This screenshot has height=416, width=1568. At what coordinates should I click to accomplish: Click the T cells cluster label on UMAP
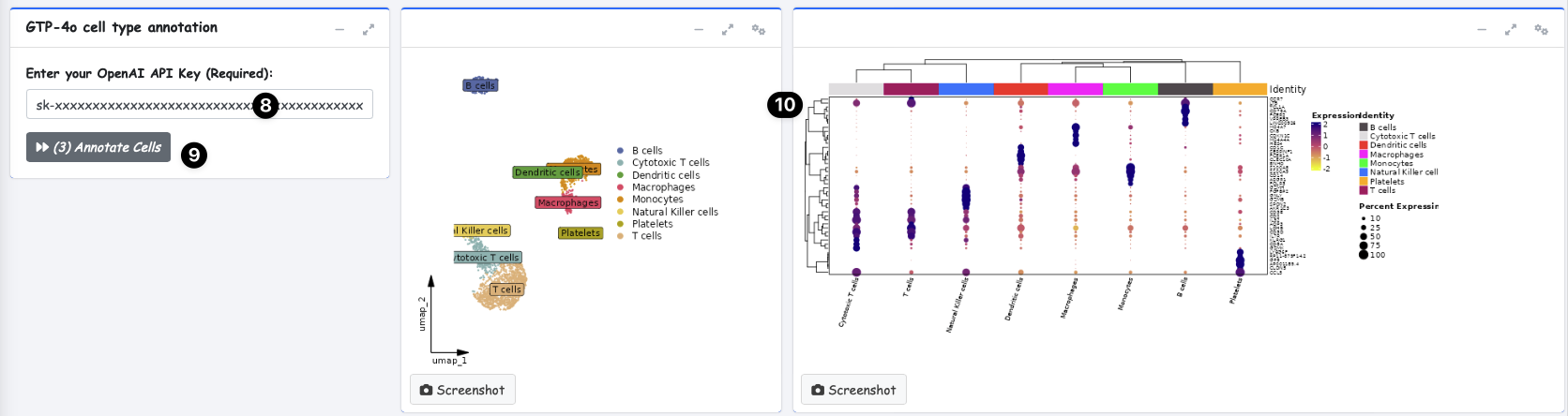click(506, 290)
